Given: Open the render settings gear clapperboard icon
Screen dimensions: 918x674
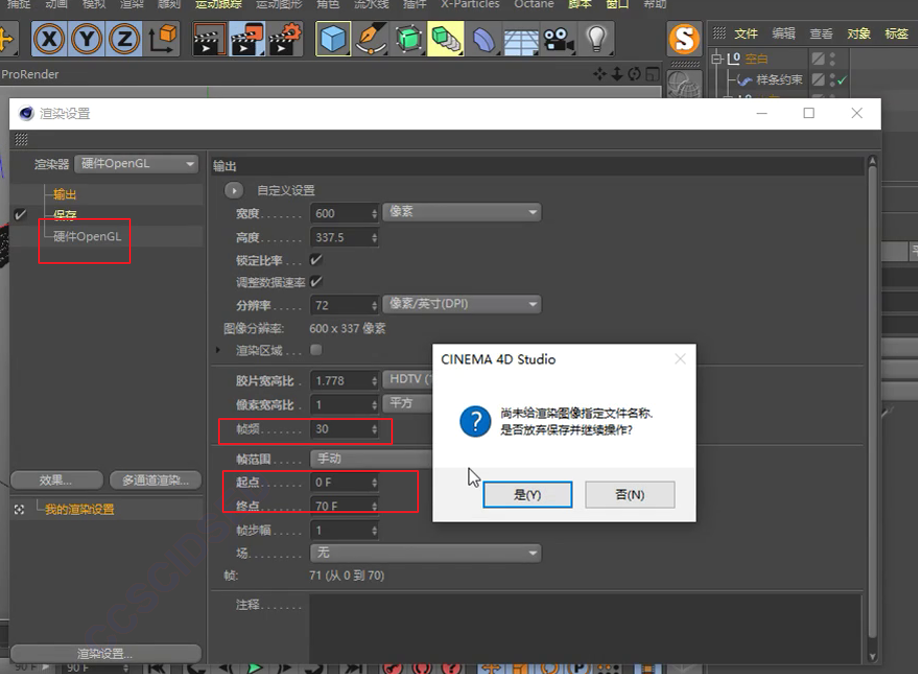Looking at the screenshot, I should click(285, 39).
